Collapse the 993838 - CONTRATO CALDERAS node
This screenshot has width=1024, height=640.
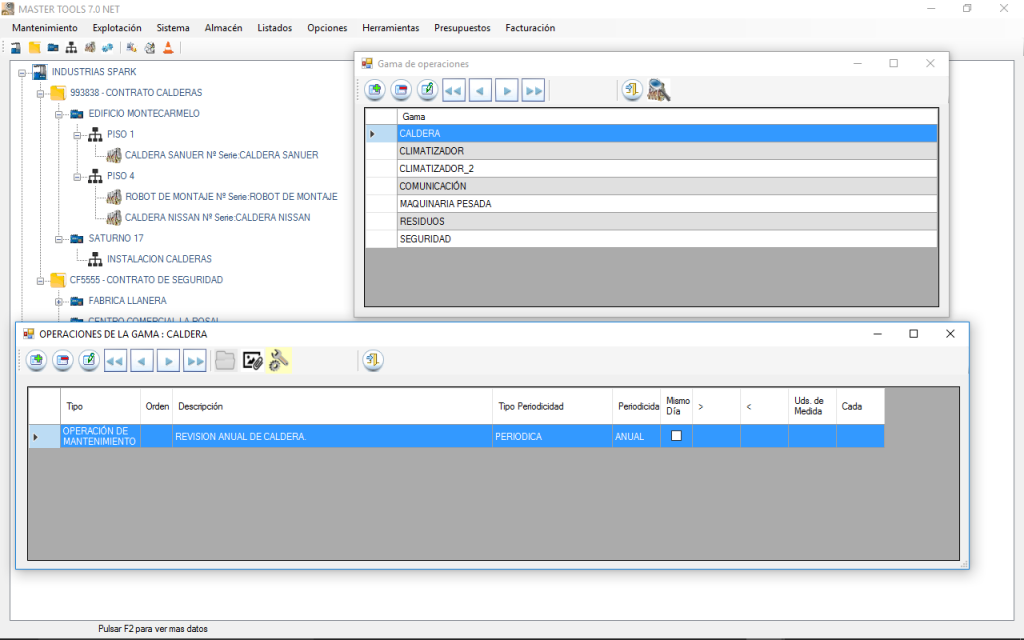41,93
